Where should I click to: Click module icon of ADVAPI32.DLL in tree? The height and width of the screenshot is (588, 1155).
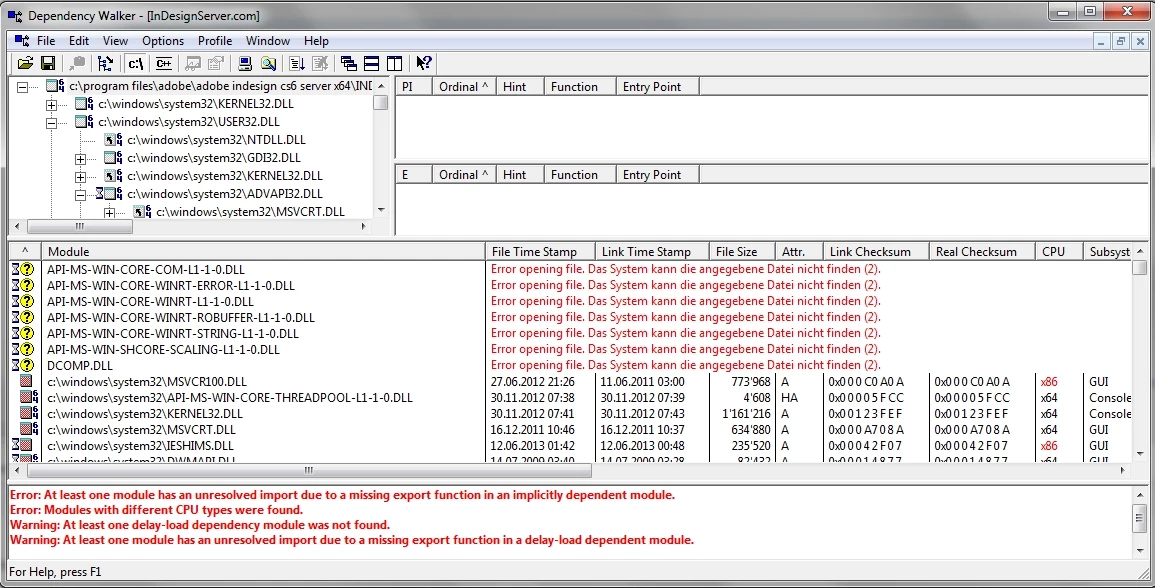tap(109, 194)
